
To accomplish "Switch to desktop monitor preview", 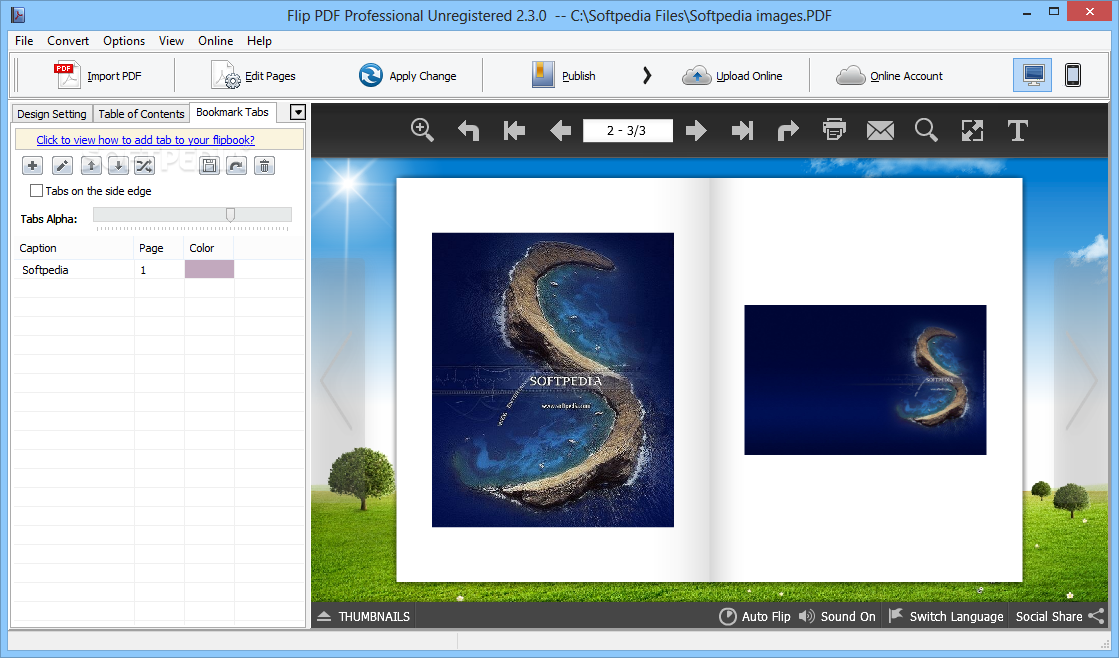I will coord(1033,75).
